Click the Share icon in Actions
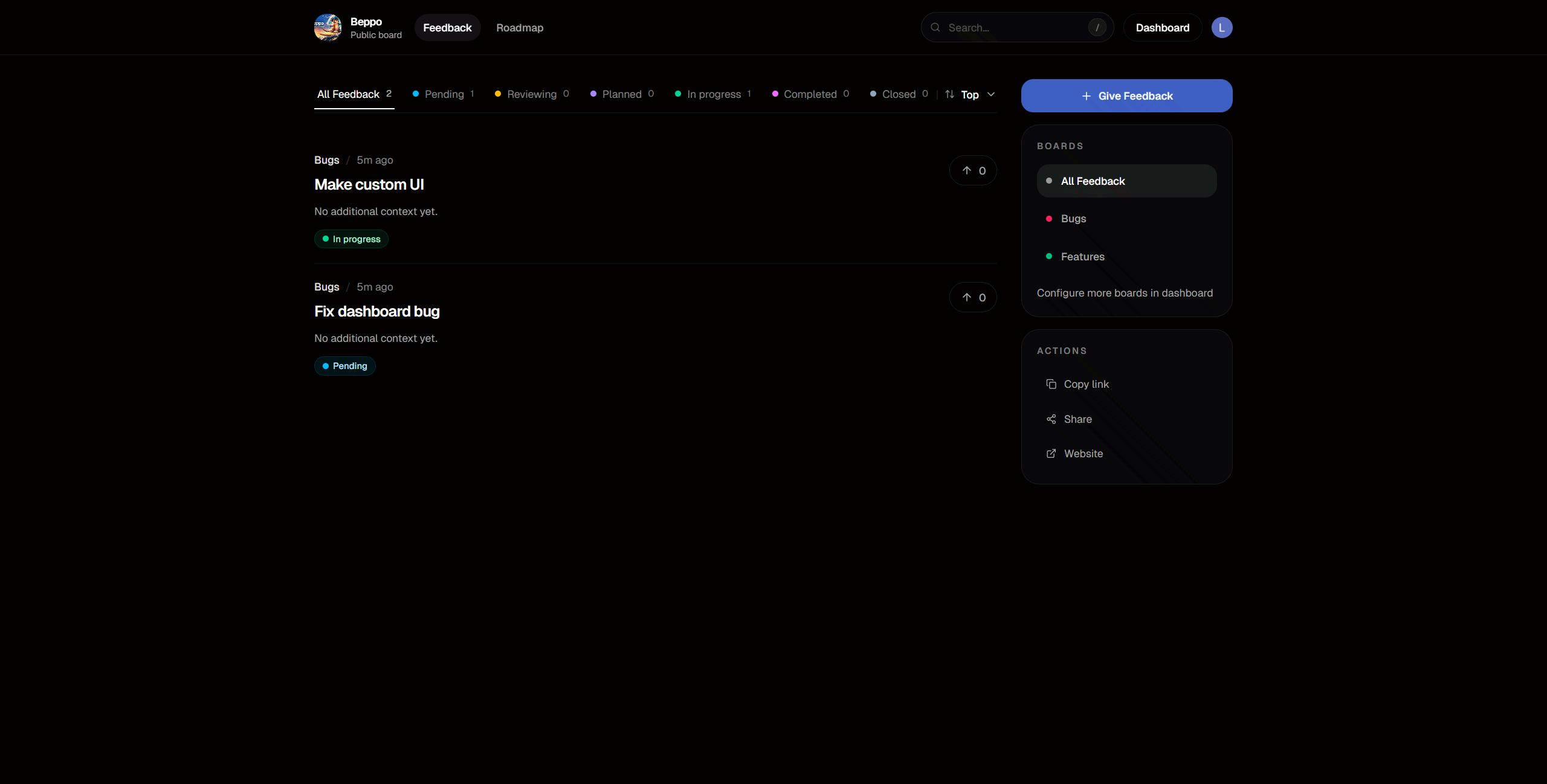Viewport: 1547px width, 784px height. (x=1050, y=419)
